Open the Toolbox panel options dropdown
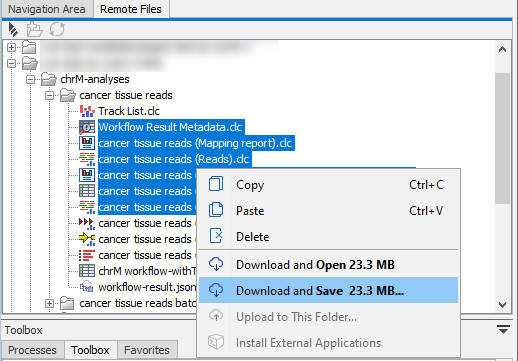 pos(503,330)
